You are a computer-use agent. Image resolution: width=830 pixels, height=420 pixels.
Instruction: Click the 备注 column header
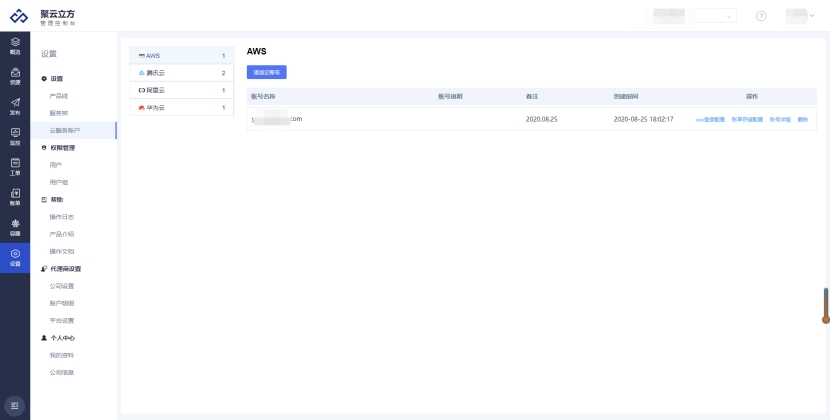532,96
